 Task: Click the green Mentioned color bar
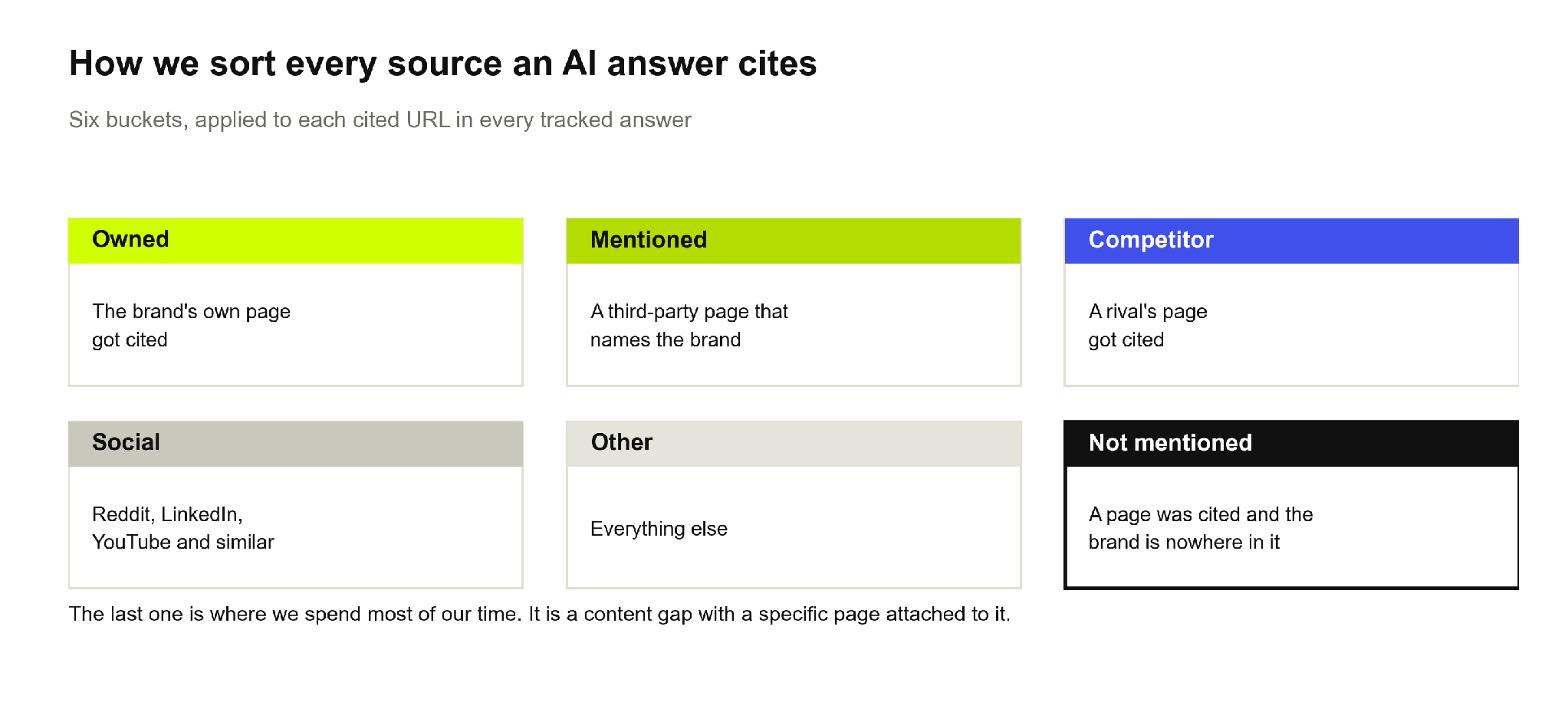(794, 241)
